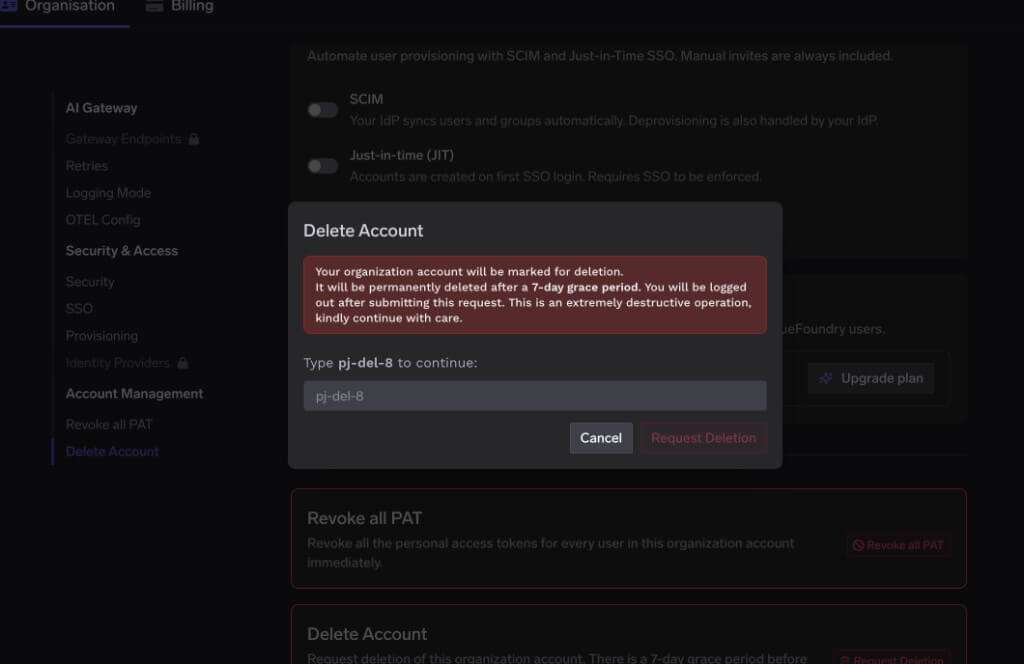This screenshot has height=664, width=1024.
Task: Click the Billing card icon
Action: 155,6
